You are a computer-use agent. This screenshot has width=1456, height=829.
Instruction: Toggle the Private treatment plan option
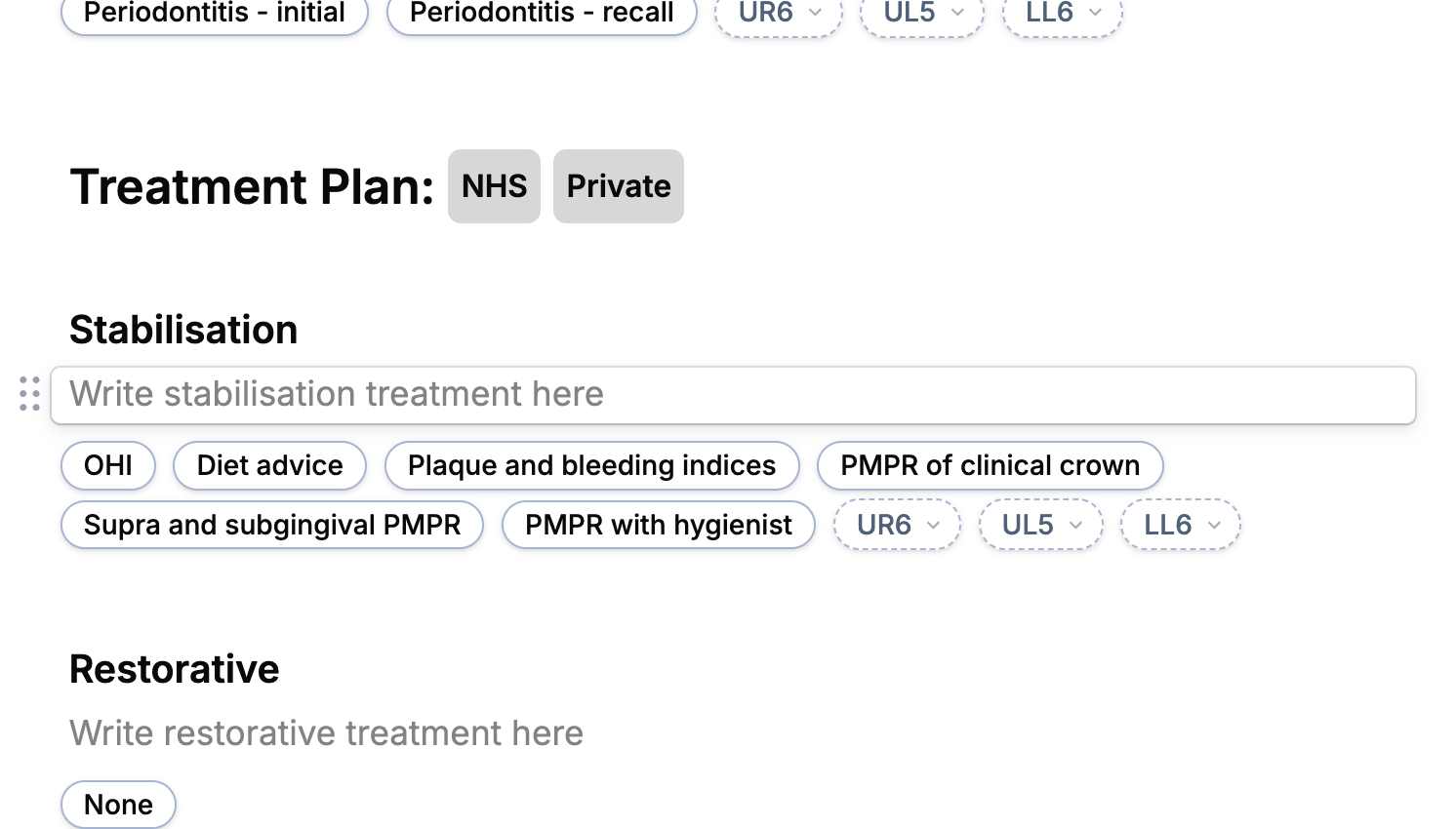(619, 186)
